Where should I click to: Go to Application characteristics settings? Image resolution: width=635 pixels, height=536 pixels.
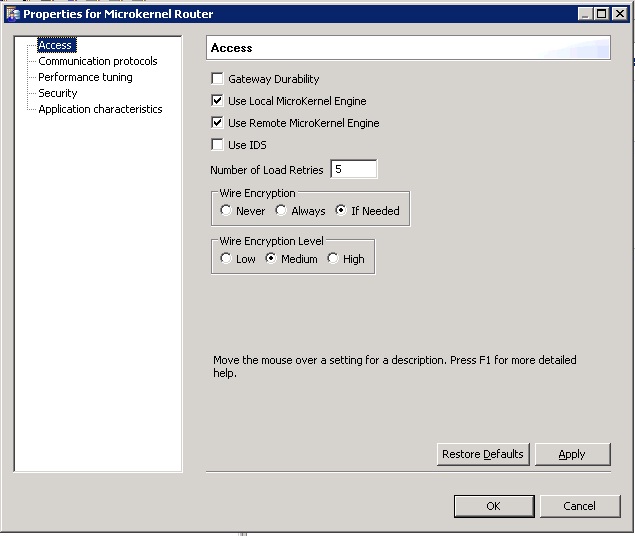pyautogui.click(x=100, y=109)
